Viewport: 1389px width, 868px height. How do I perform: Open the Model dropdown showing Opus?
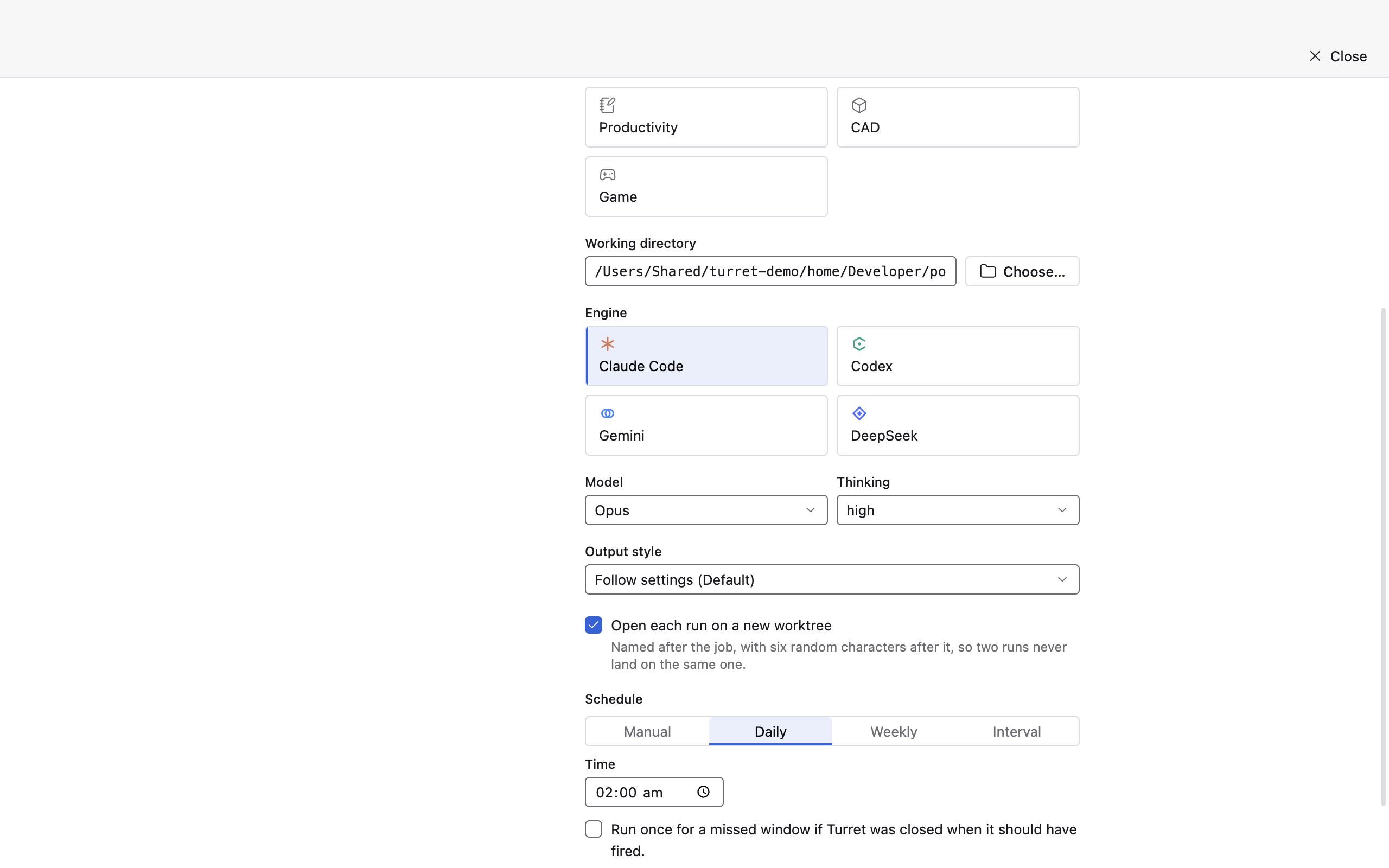click(x=706, y=510)
